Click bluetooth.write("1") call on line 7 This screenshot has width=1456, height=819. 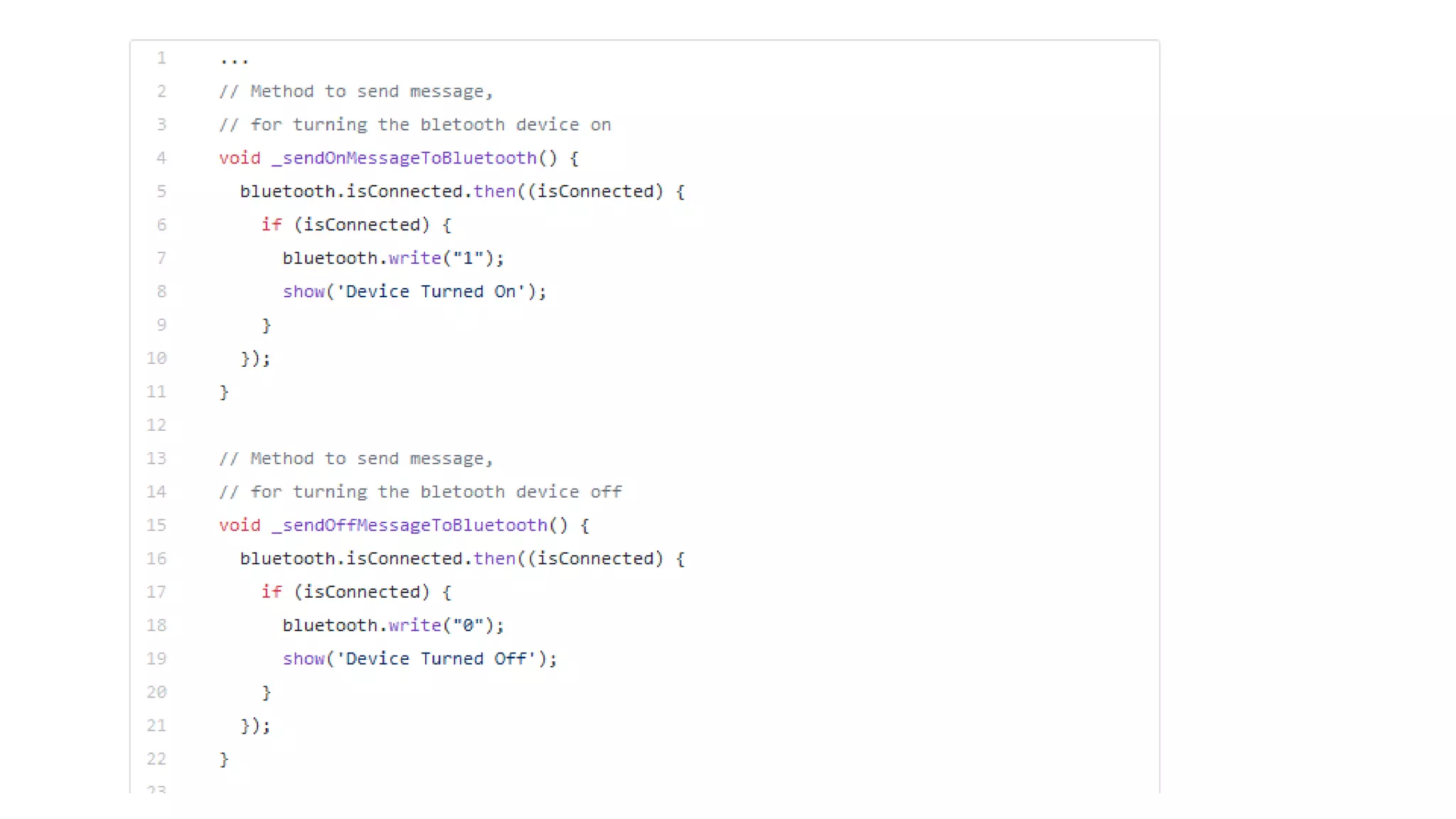pyautogui.click(x=393, y=258)
